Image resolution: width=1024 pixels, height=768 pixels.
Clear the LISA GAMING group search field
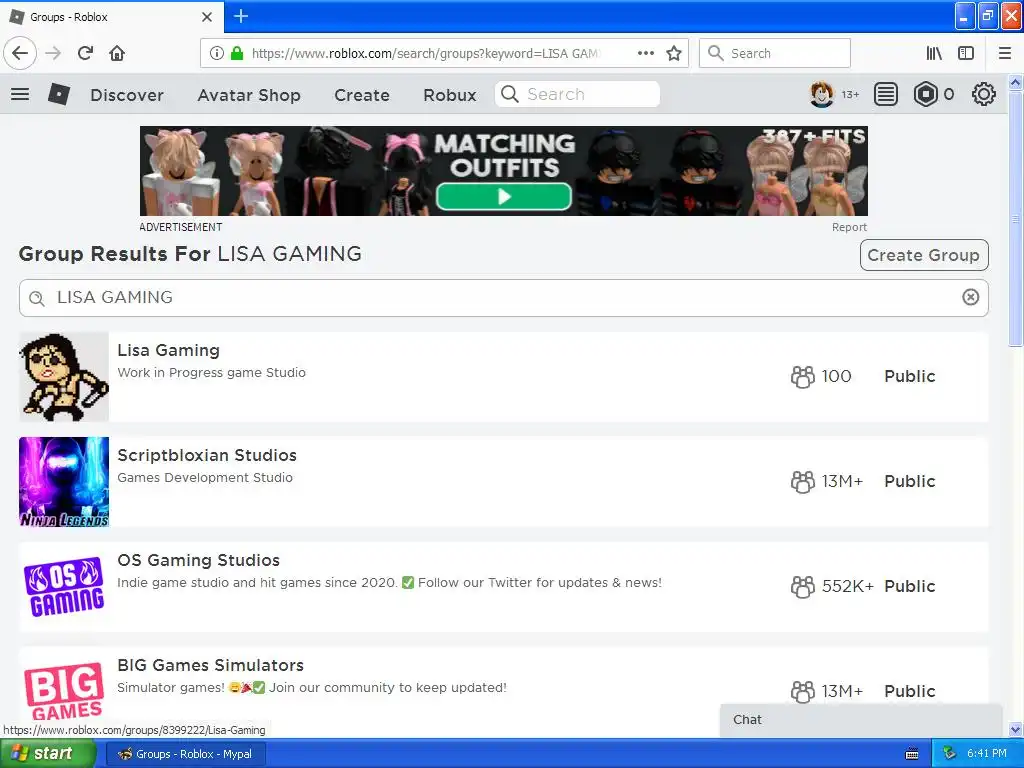tap(970, 297)
